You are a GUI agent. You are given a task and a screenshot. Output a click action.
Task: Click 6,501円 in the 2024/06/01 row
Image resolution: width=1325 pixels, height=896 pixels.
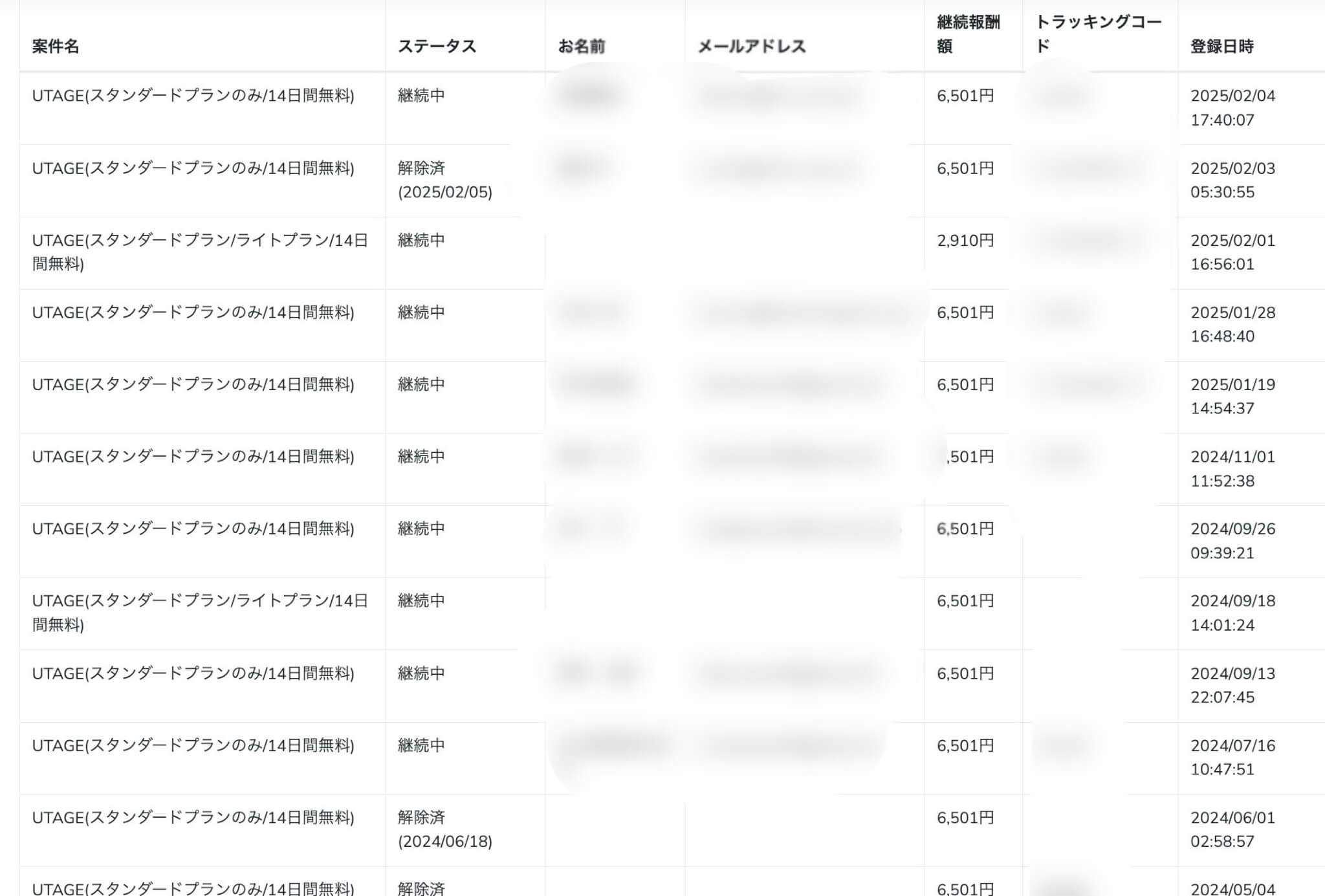pyautogui.click(x=965, y=817)
